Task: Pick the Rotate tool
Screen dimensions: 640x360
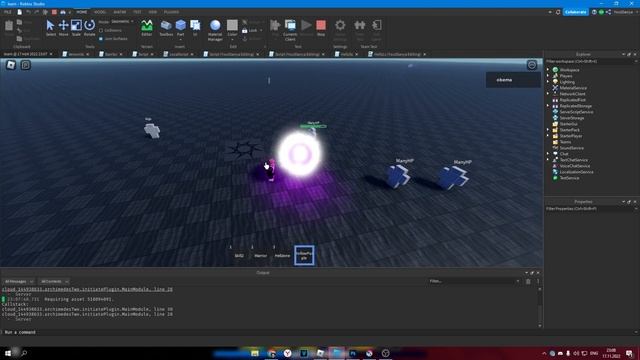Action: [89, 28]
